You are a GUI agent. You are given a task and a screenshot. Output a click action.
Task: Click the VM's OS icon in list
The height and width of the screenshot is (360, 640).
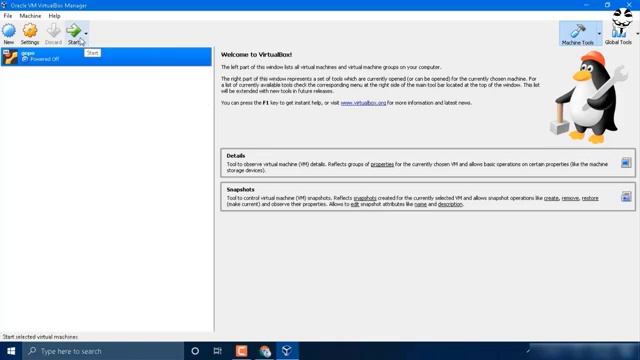coord(10,56)
